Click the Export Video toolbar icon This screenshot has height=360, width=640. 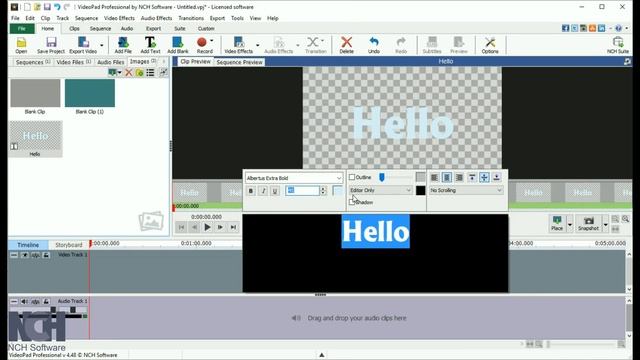pyautogui.click(x=83, y=45)
